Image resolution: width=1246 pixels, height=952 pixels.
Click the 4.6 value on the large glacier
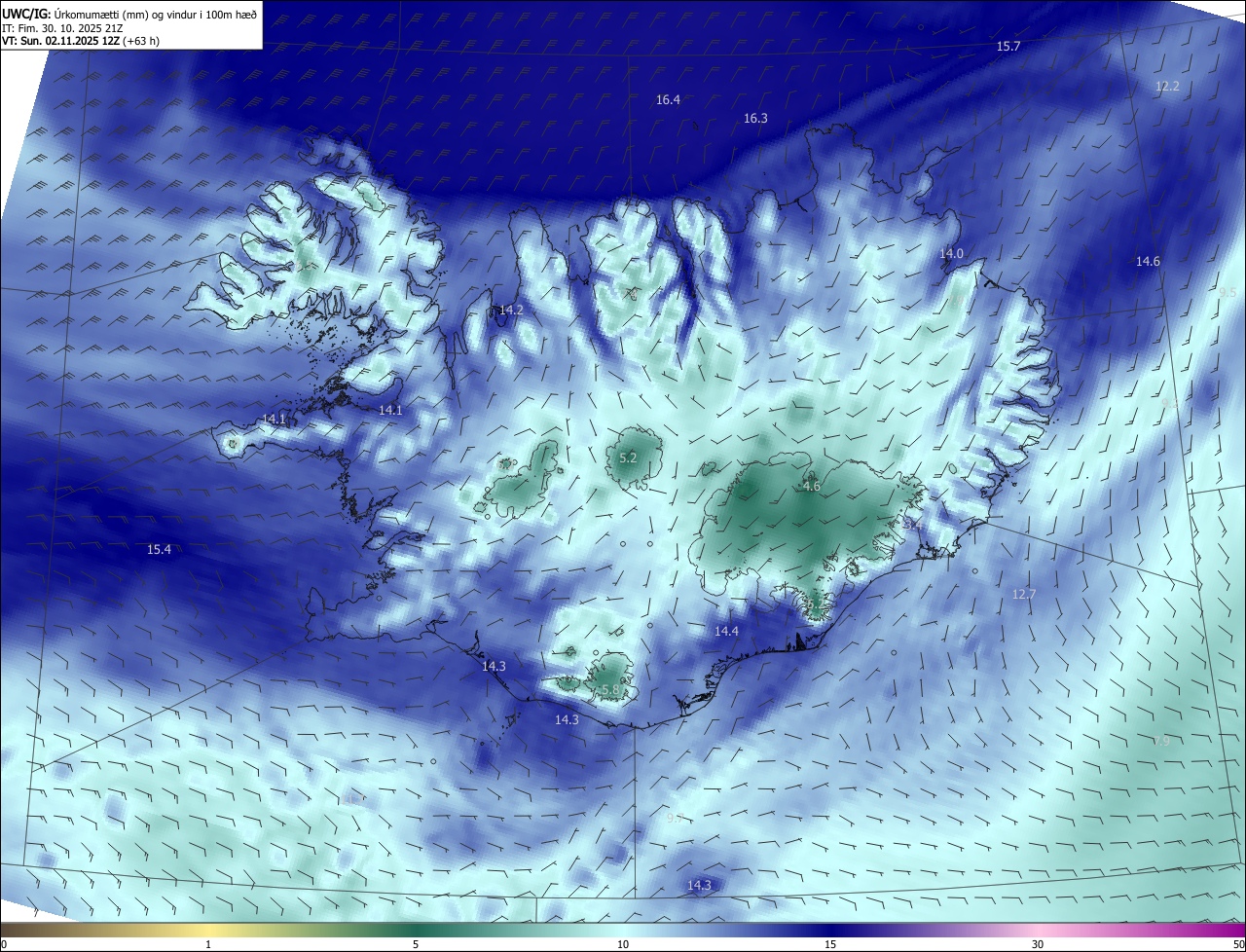(812, 486)
